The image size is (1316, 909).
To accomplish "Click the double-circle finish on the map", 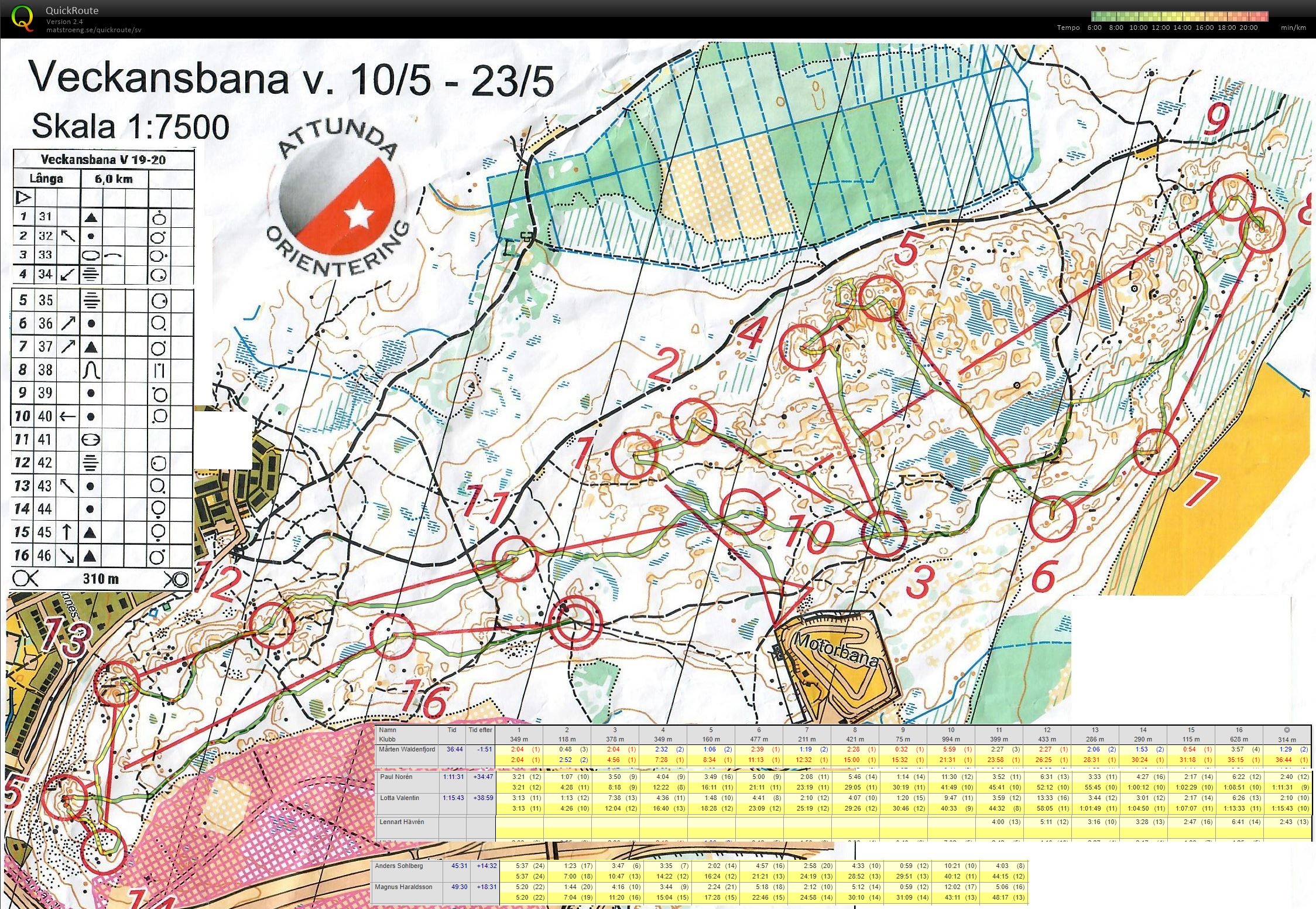I will 576,622.
